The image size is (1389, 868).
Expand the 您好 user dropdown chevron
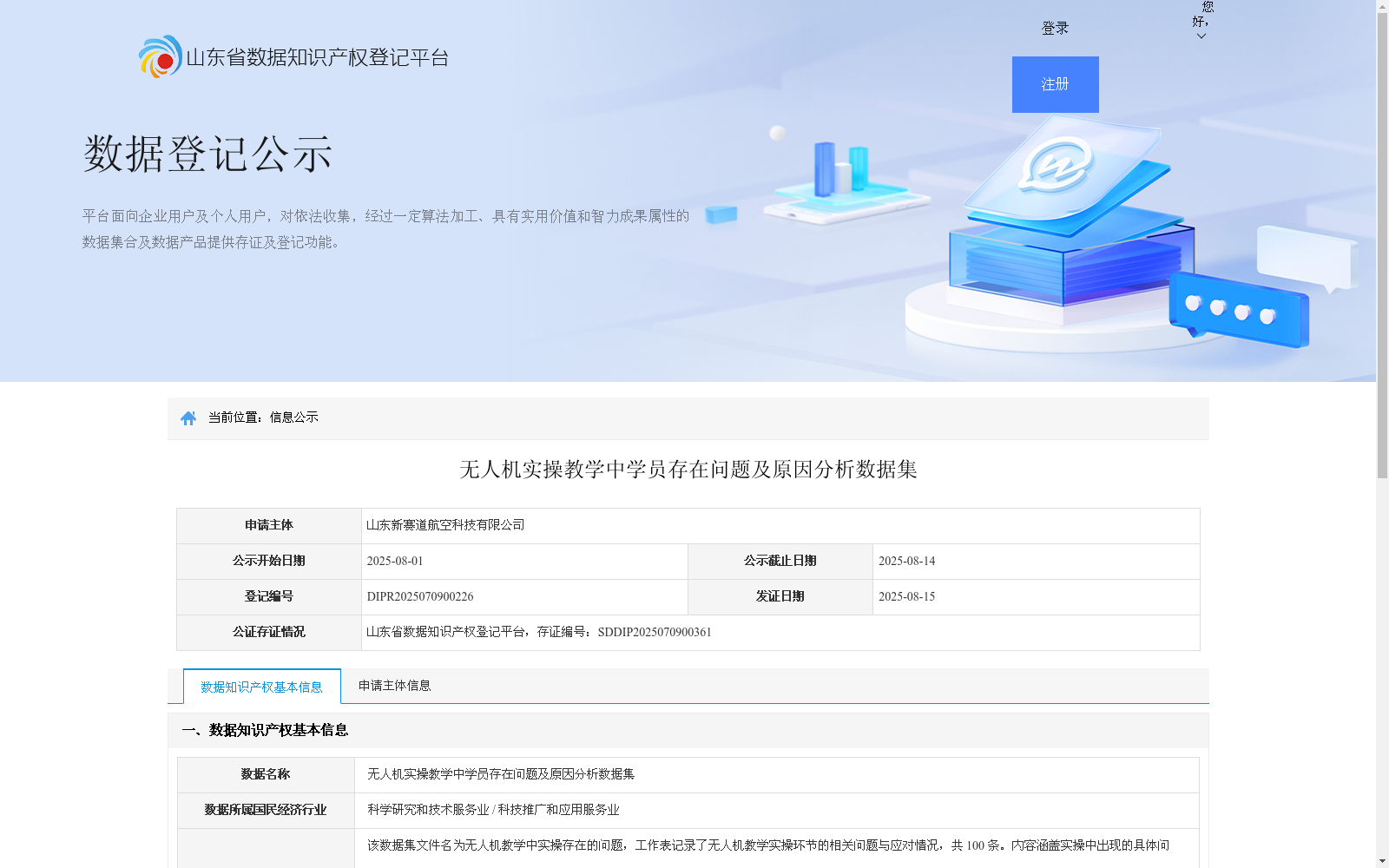click(1201, 36)
